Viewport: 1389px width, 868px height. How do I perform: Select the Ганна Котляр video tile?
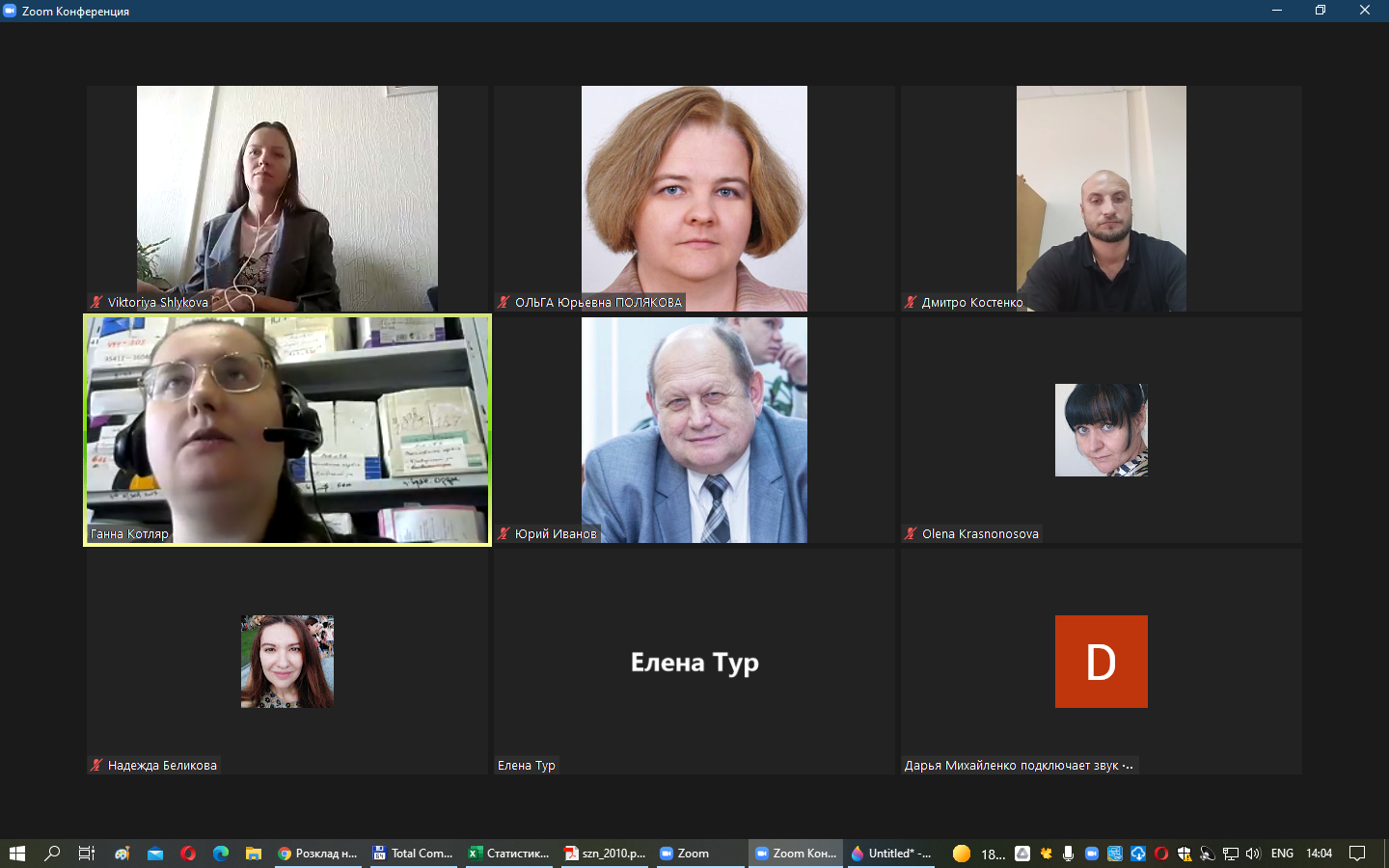(x=287, y=430)
